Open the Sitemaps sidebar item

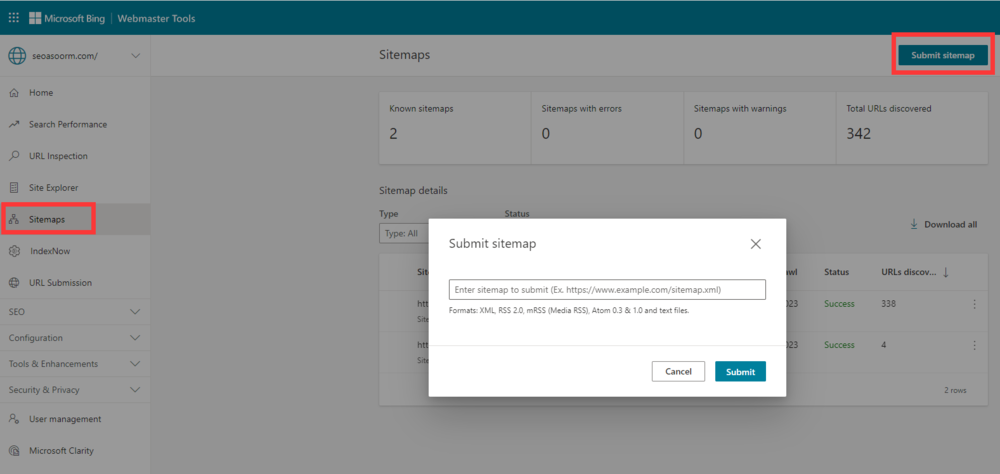click(x=47, y=219)
